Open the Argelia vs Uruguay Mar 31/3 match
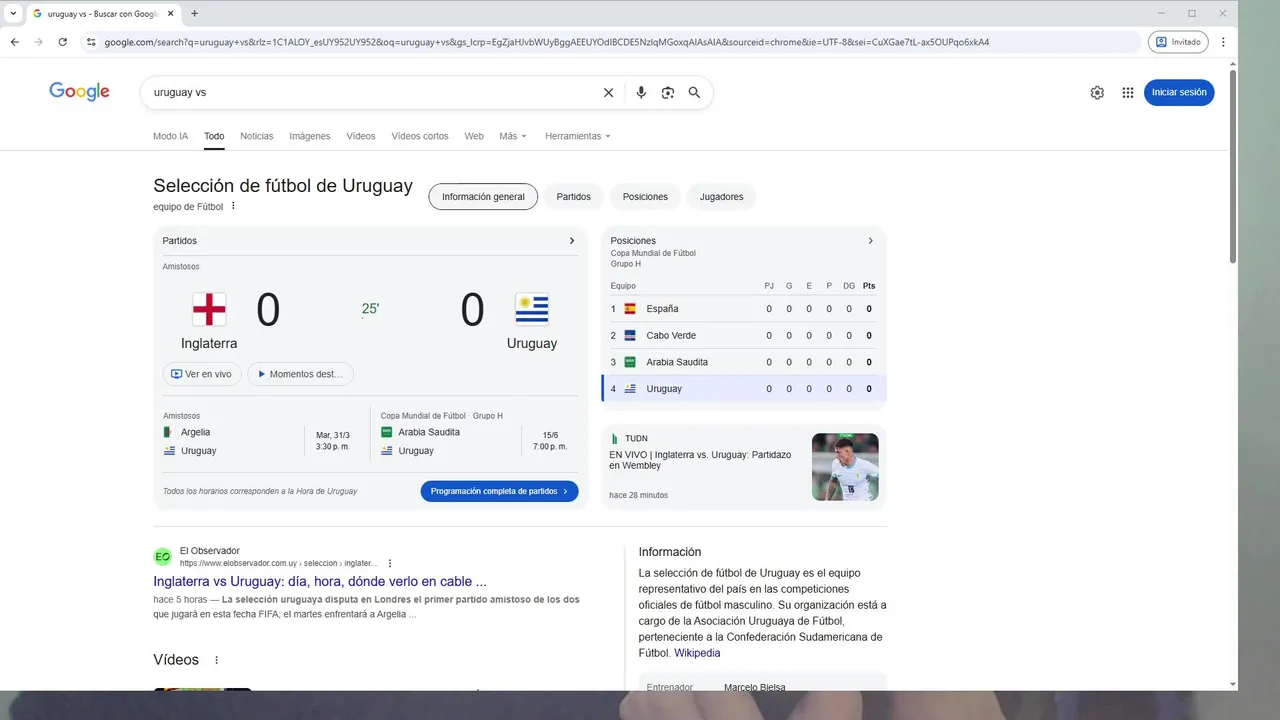1280x720 pixels. [x=260, y=441]
